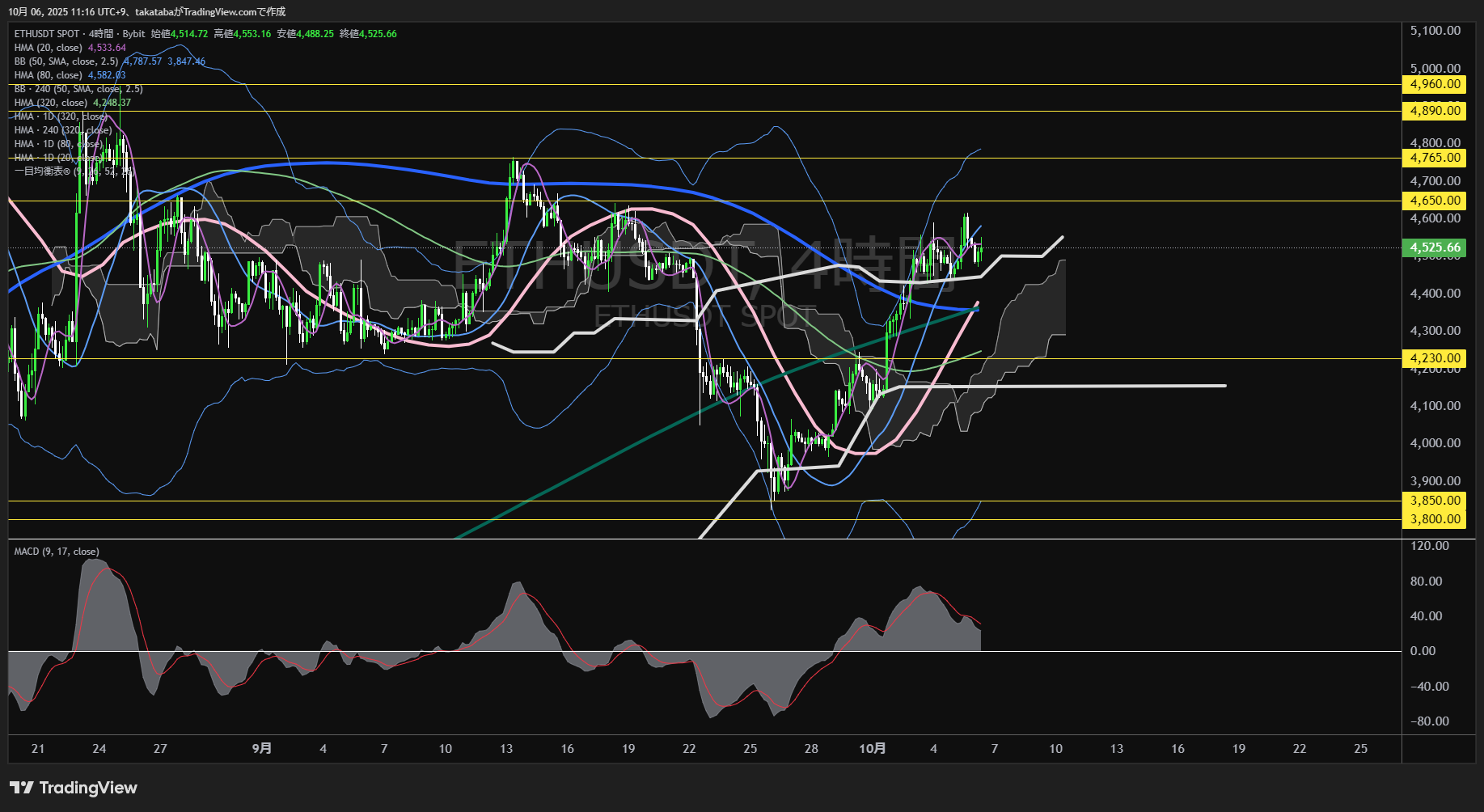Click the 4,890.00 yellow price level label
The width and height of the screenshot is (1484, 812).
pyautogui.click(x=1435, y=111)
